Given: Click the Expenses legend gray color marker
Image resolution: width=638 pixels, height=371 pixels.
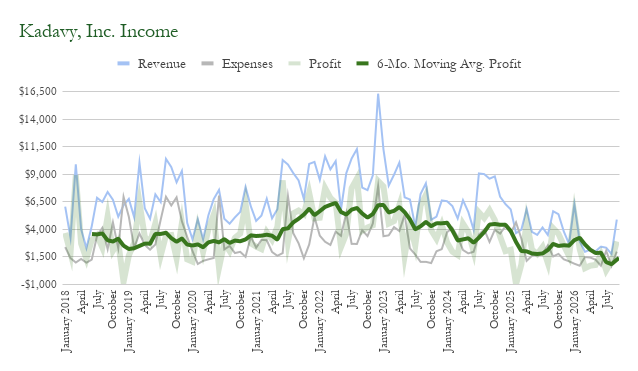Looking at the screenshot, I should click(208, 64).
